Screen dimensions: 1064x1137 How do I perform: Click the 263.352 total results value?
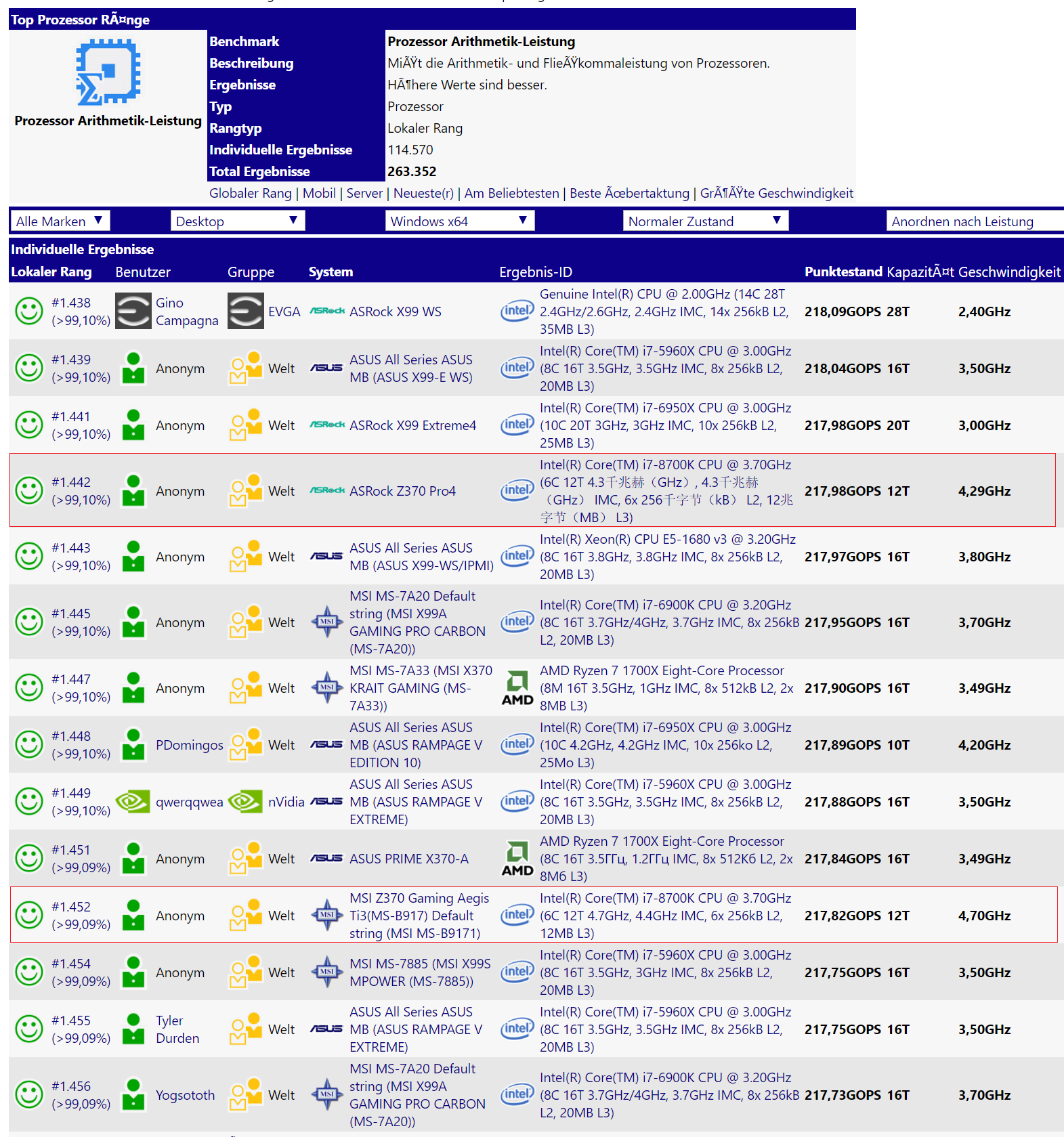(x=412, y=171)
